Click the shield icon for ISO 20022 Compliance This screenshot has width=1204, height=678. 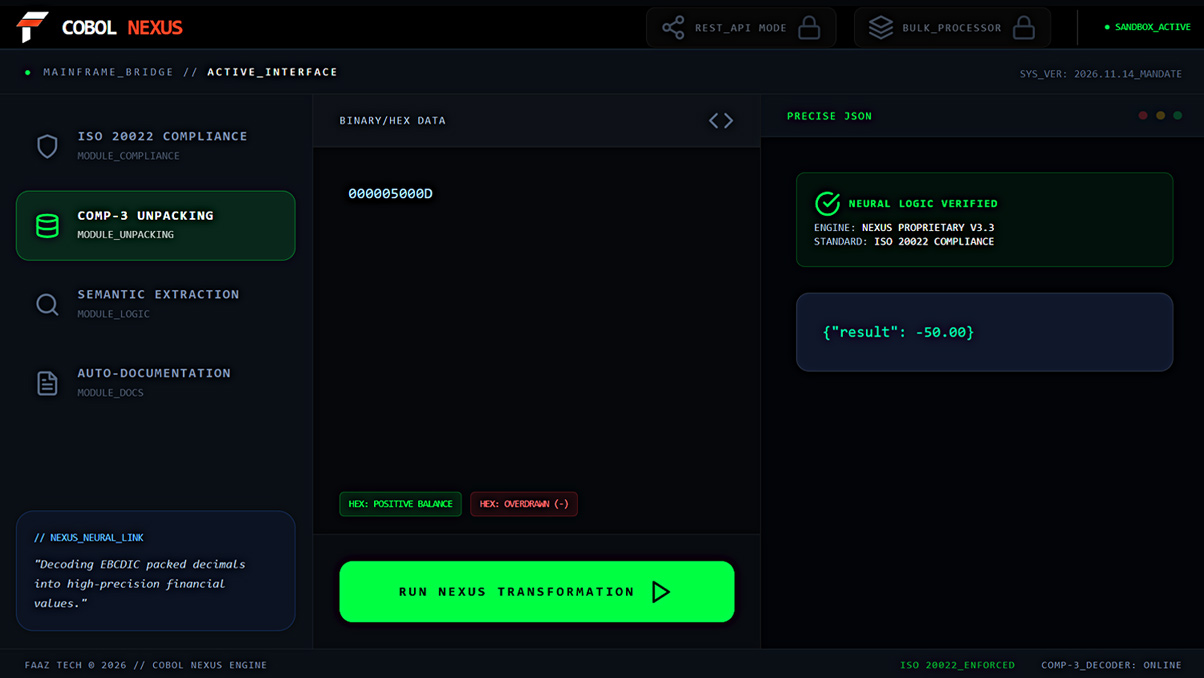click(47, 146)
